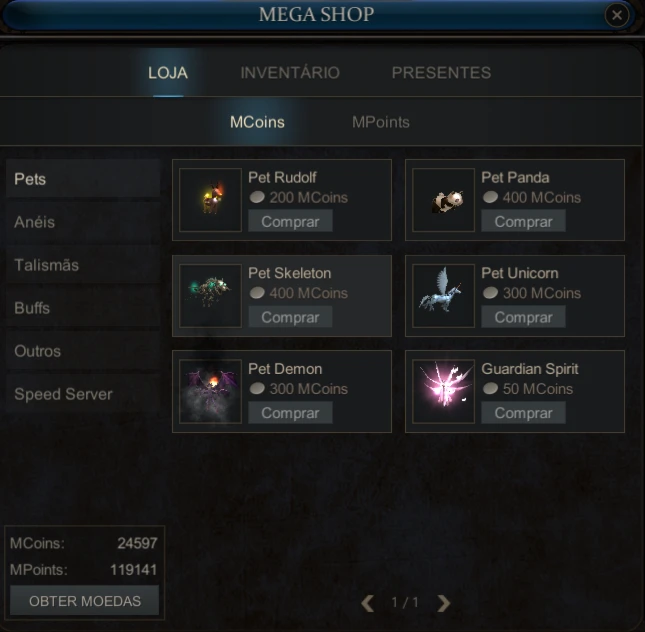This screenshot has height=632, width=645.
Task: Close the Mega Shop window
Action: [x=617, y=15]
